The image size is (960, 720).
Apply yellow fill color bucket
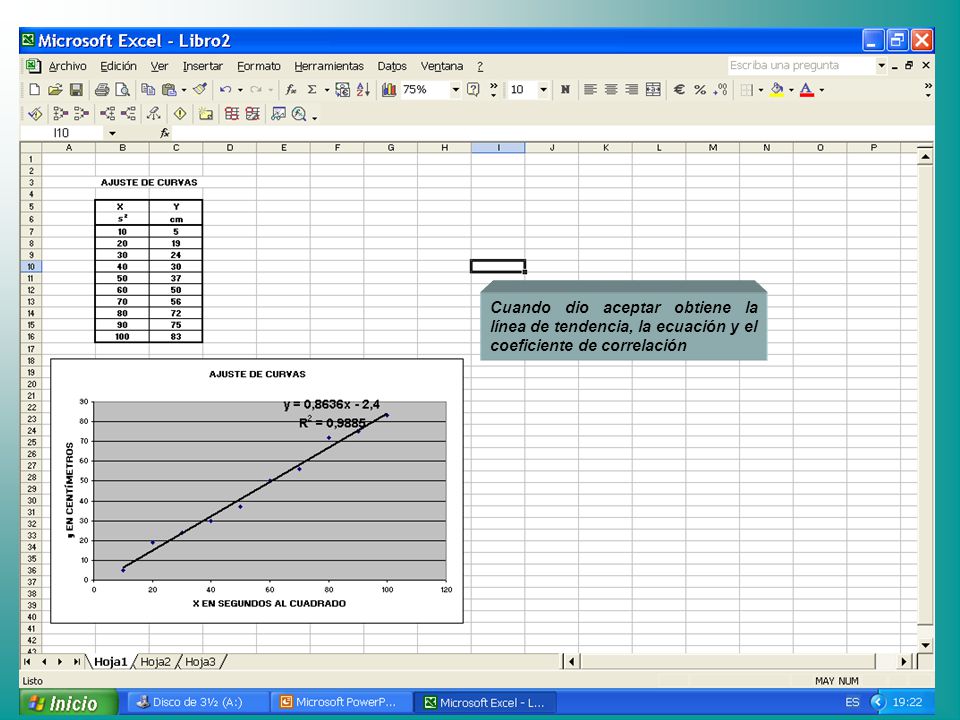(777, 90)
